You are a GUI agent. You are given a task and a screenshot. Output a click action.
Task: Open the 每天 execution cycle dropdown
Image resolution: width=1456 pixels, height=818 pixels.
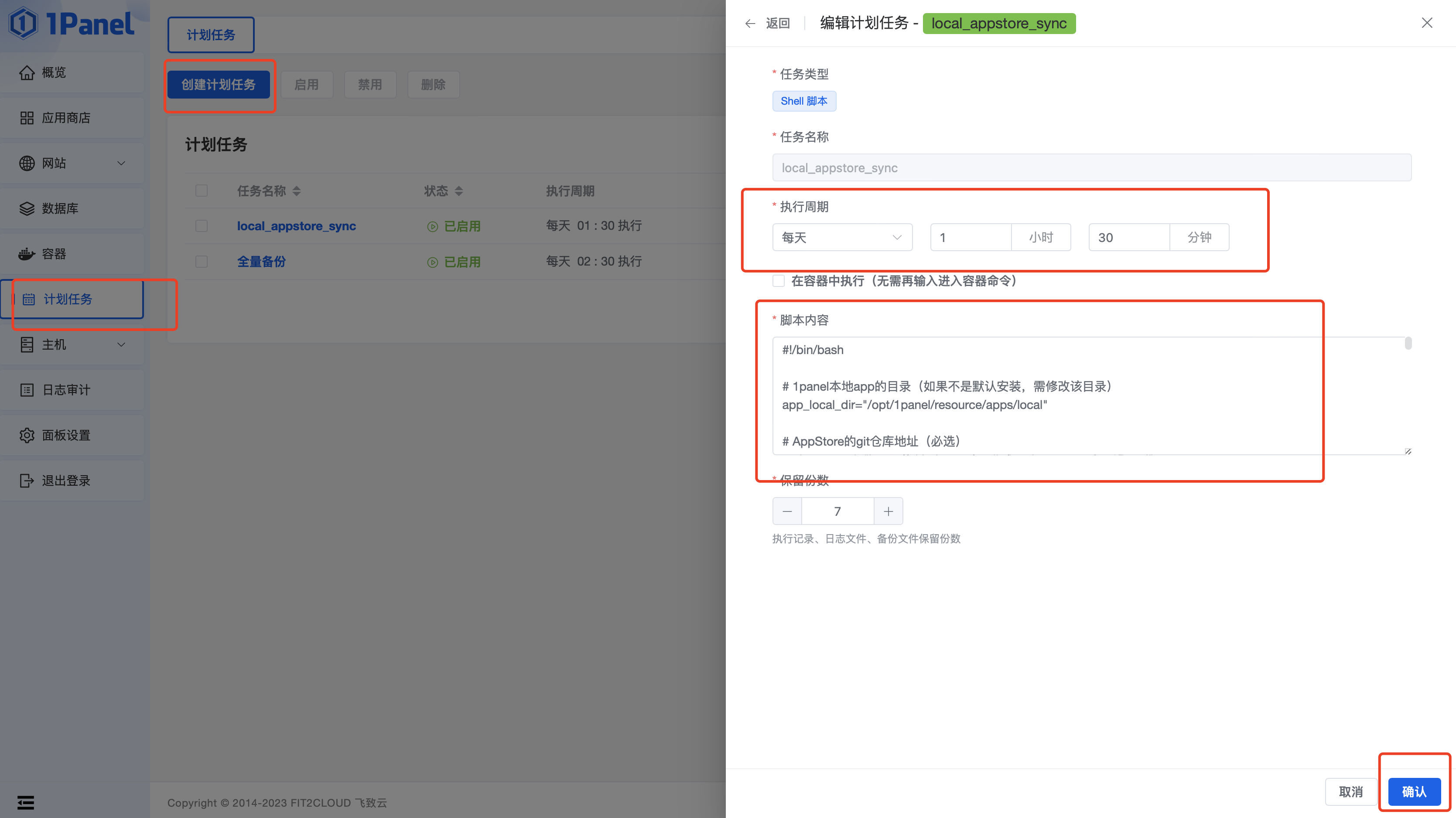(841, 237)
